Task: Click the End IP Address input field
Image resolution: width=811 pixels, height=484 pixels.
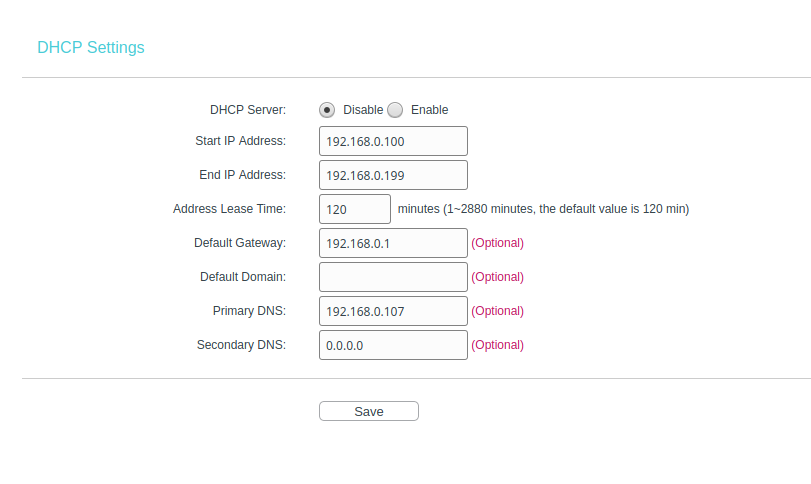Action: click(393, 175)
